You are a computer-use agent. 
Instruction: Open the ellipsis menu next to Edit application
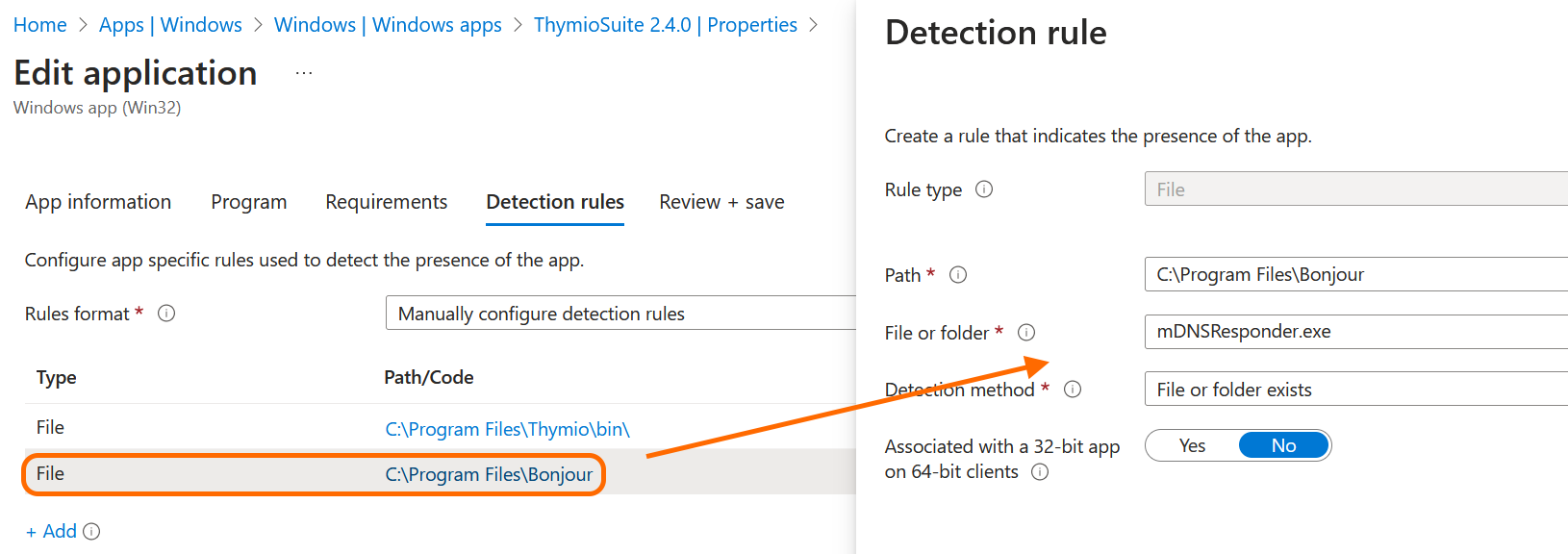pyautogui.click(x=304, y=73)
